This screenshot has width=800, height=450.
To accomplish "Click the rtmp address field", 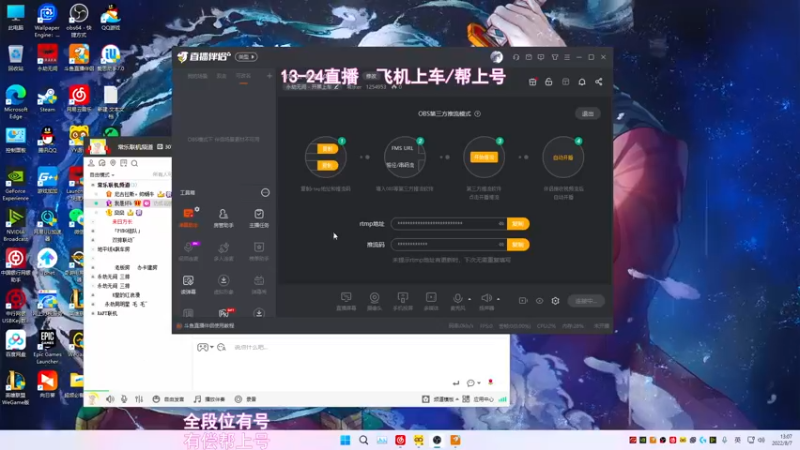I will click(x=449, y=223).
